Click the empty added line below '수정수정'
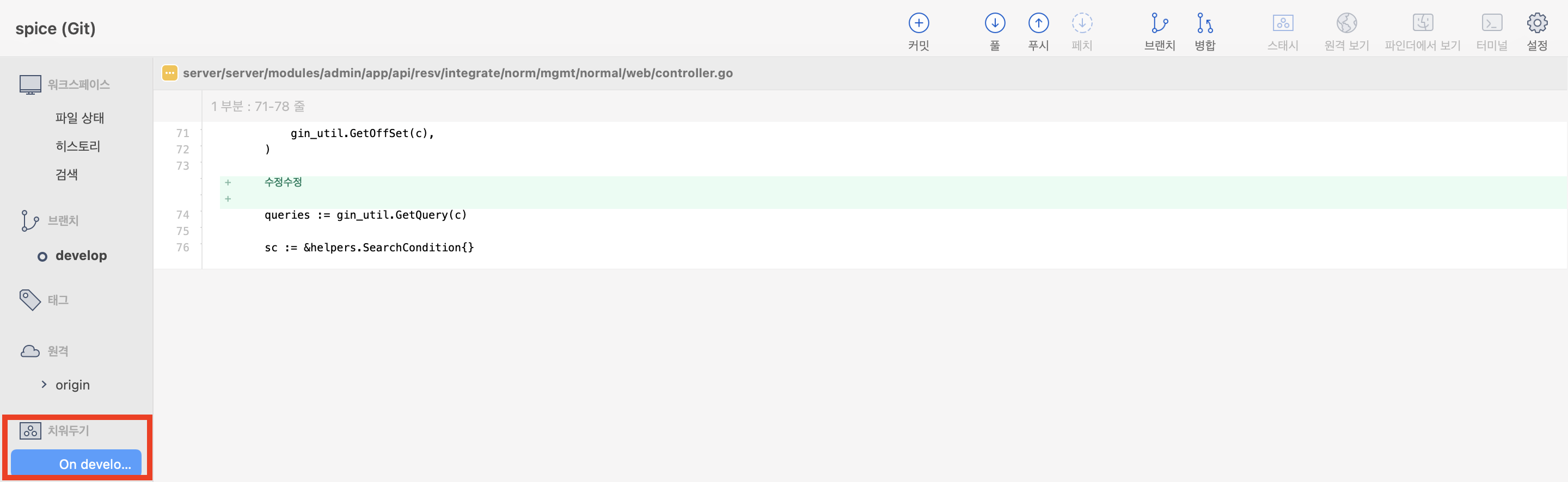This screenshot has width=1568, height=482. coord(893,199)
